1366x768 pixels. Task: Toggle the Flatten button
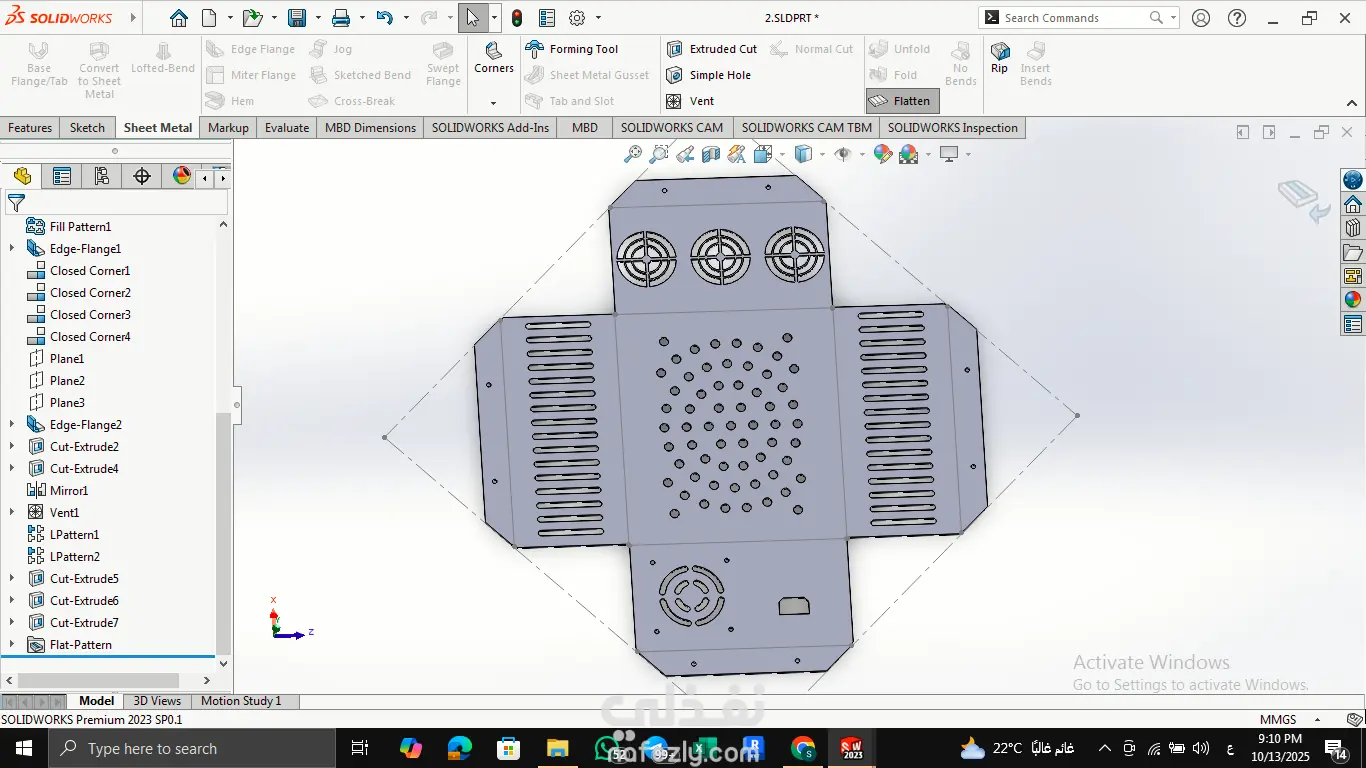click(x=899, y=101)
